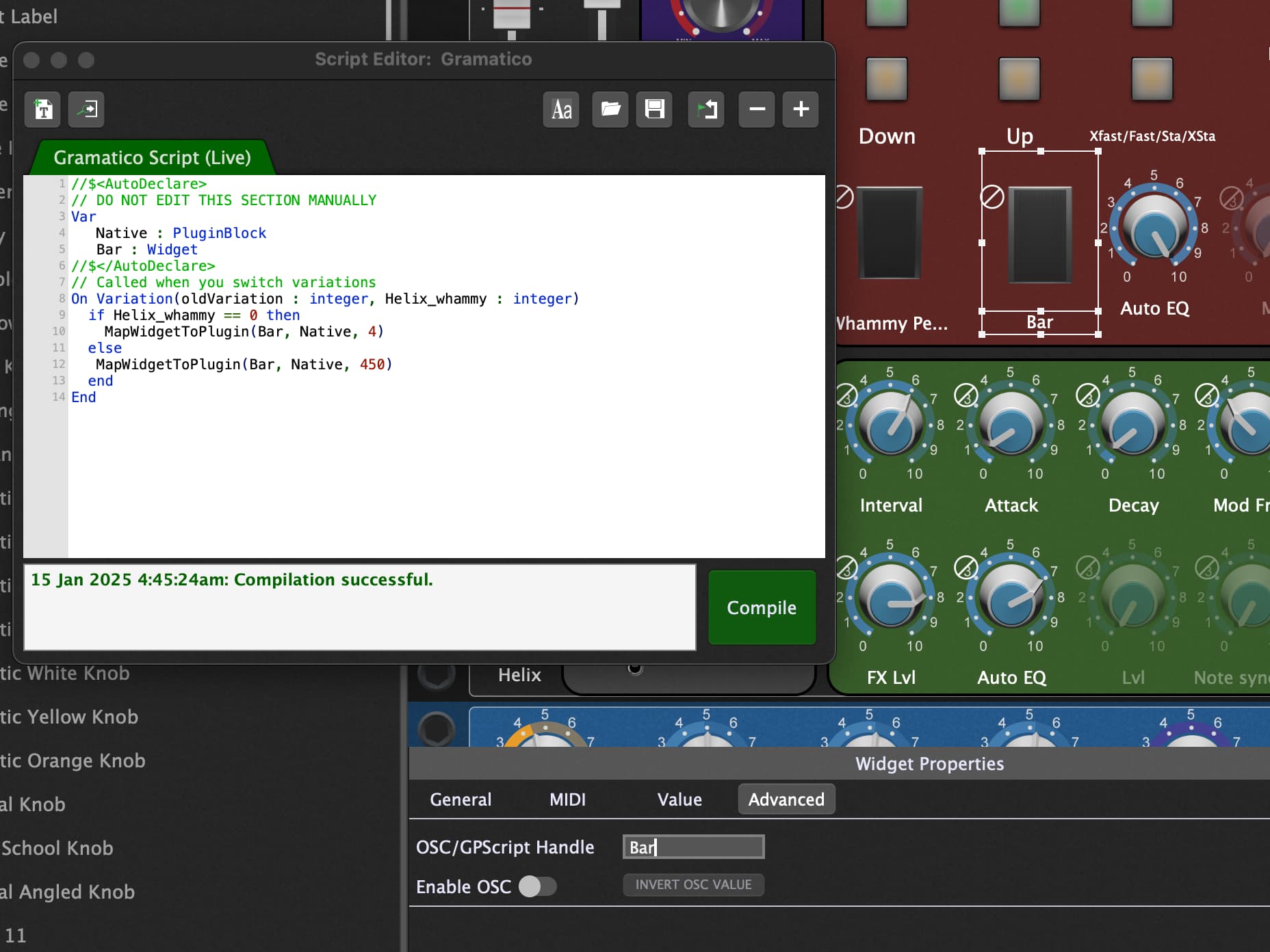Select Gramatico Script (Live) tab
1270x952 pixels.
point(152,157)
